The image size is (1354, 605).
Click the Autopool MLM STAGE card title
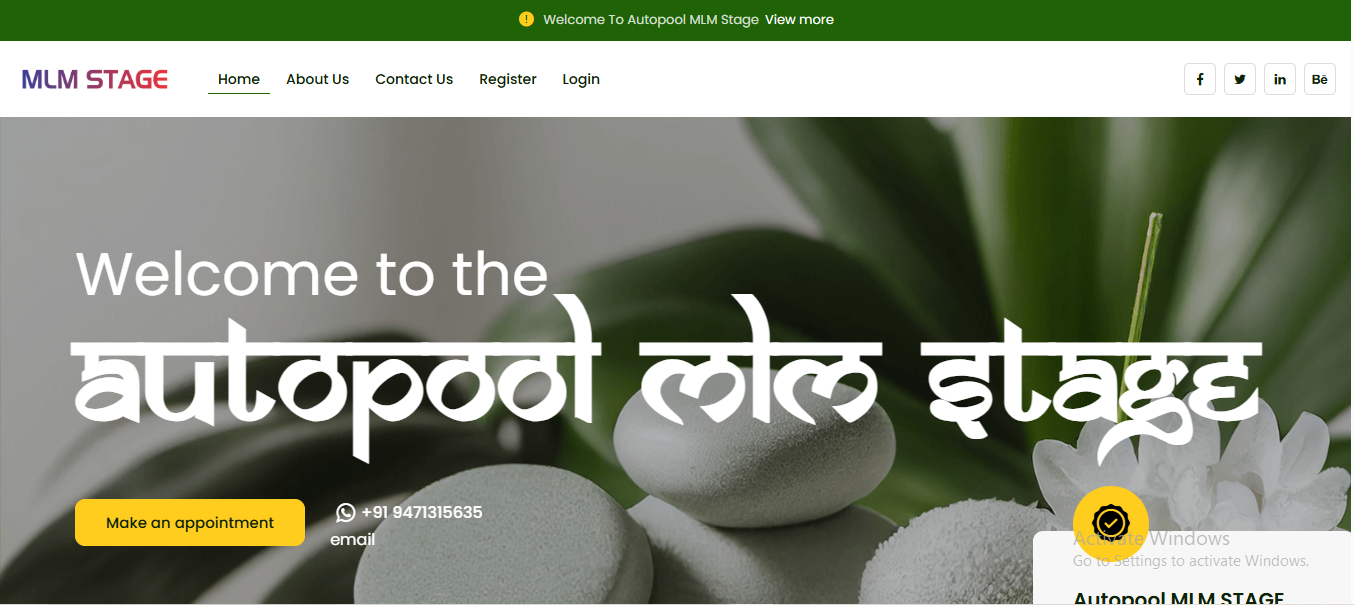(1178, 597)
